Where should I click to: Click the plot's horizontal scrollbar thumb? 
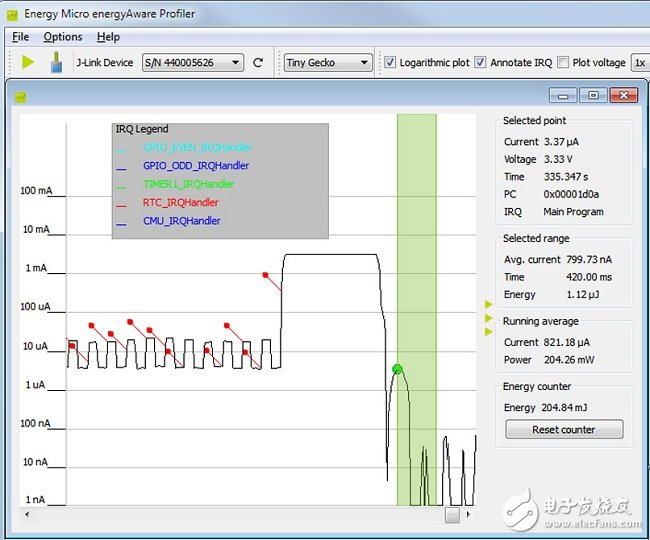452,514
